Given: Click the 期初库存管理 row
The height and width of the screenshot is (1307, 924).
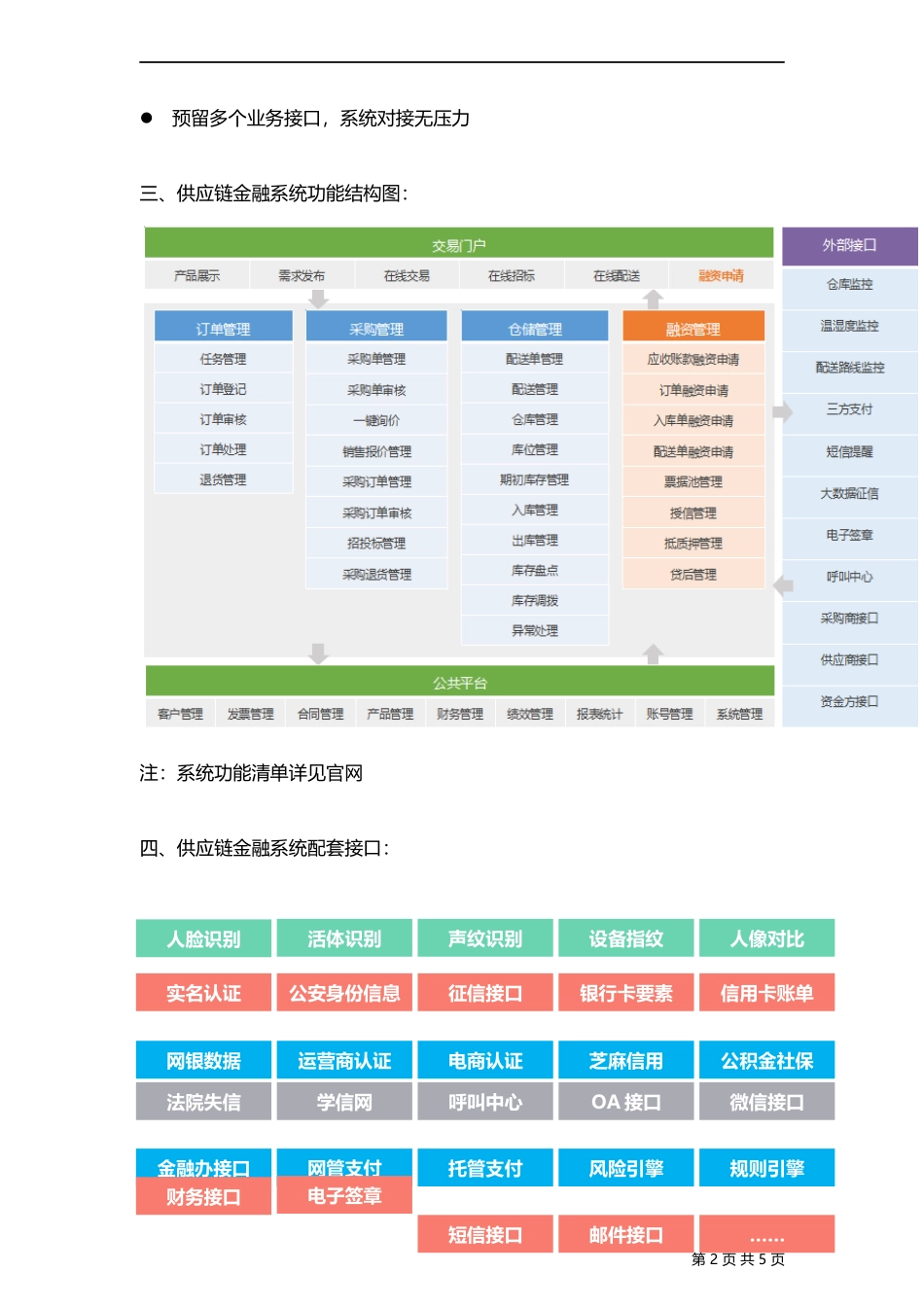Looking at the screenshot, I should point(535,479).
